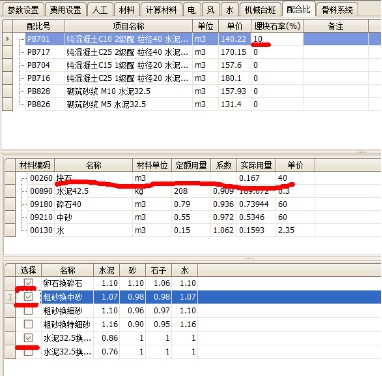Screen dimensions: 382x376
Task: Select the PB704 mix ratio row
Action: coord(190,65)
